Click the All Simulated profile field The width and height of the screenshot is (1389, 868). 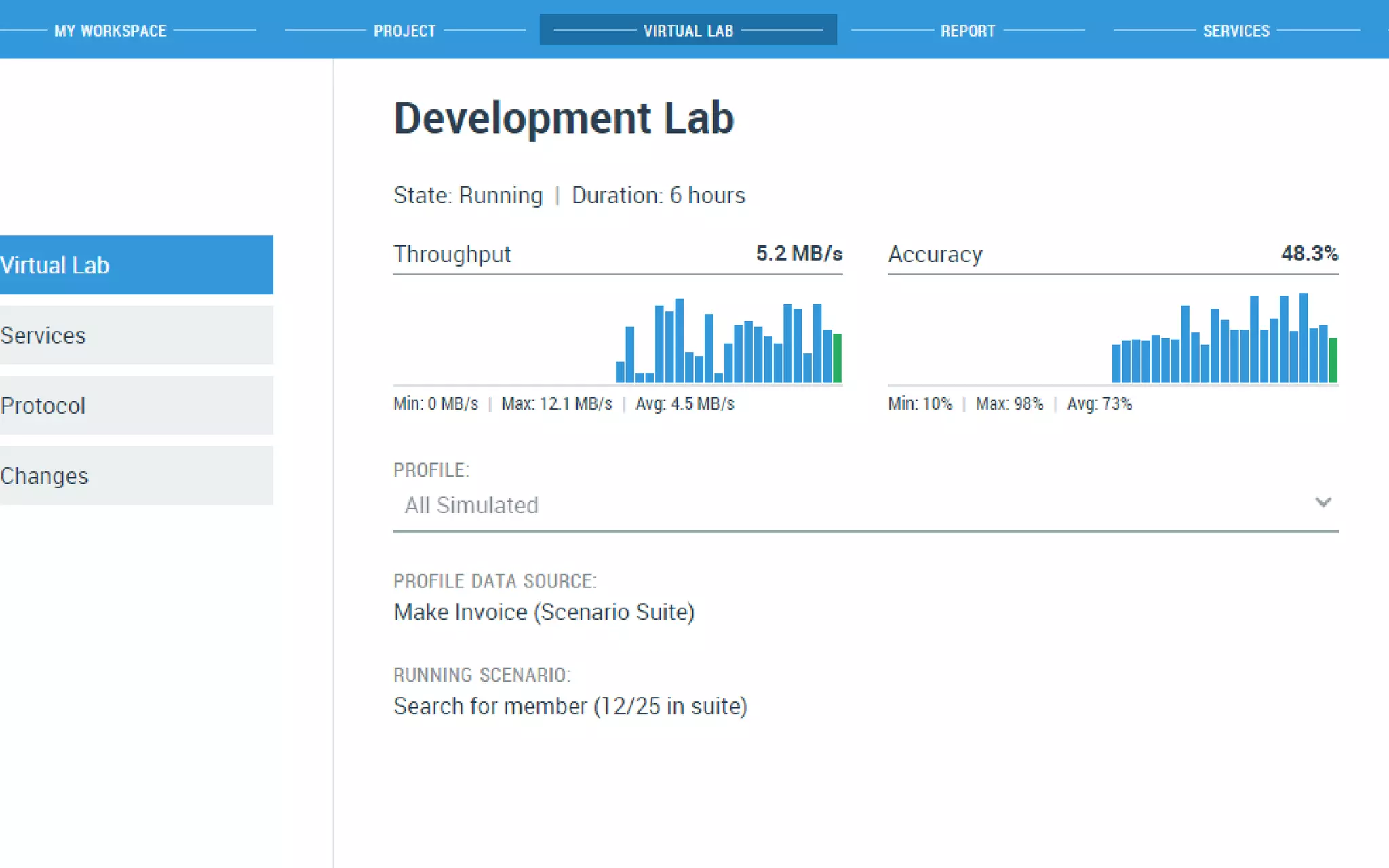point(471,505)
